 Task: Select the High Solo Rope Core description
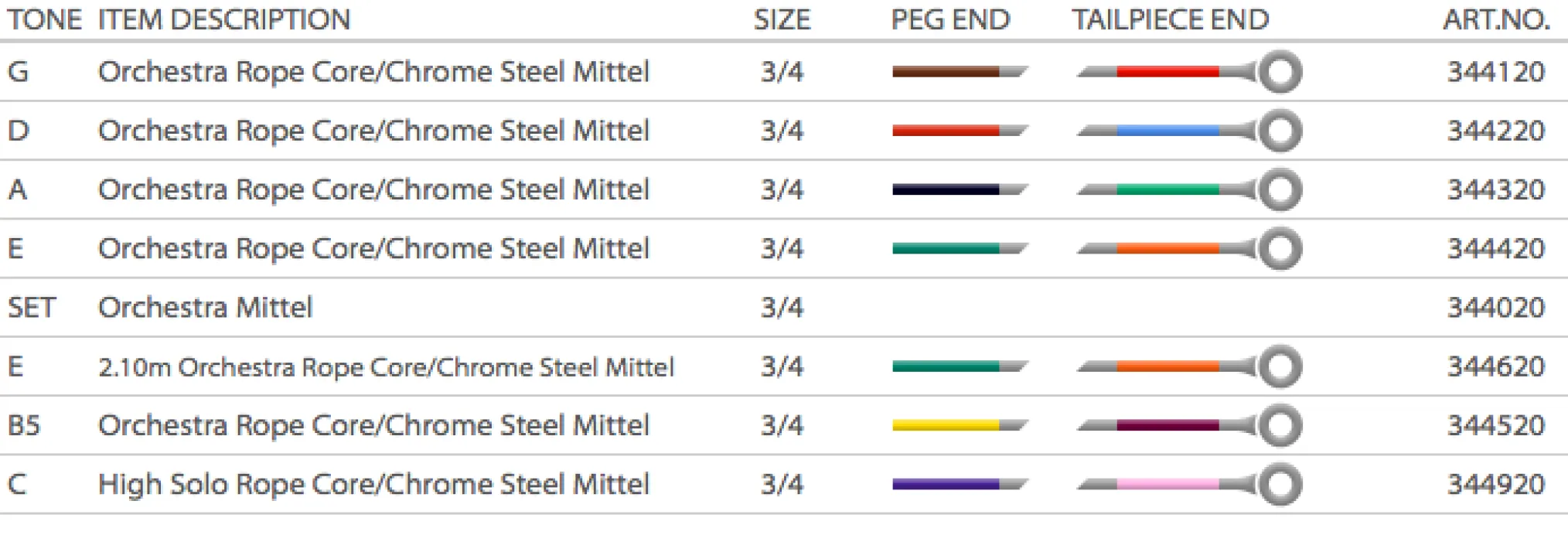tap(373, 485)
